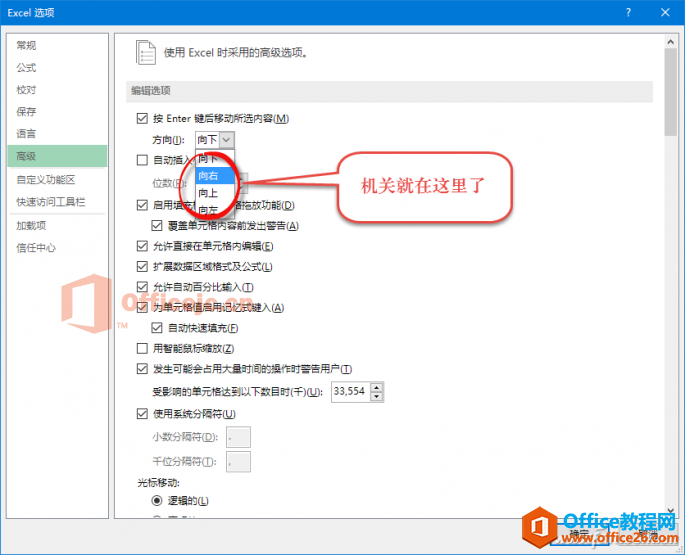
Task: Toggle 允许自动百分比输入 checkbox
Action: tap(142, 287)
